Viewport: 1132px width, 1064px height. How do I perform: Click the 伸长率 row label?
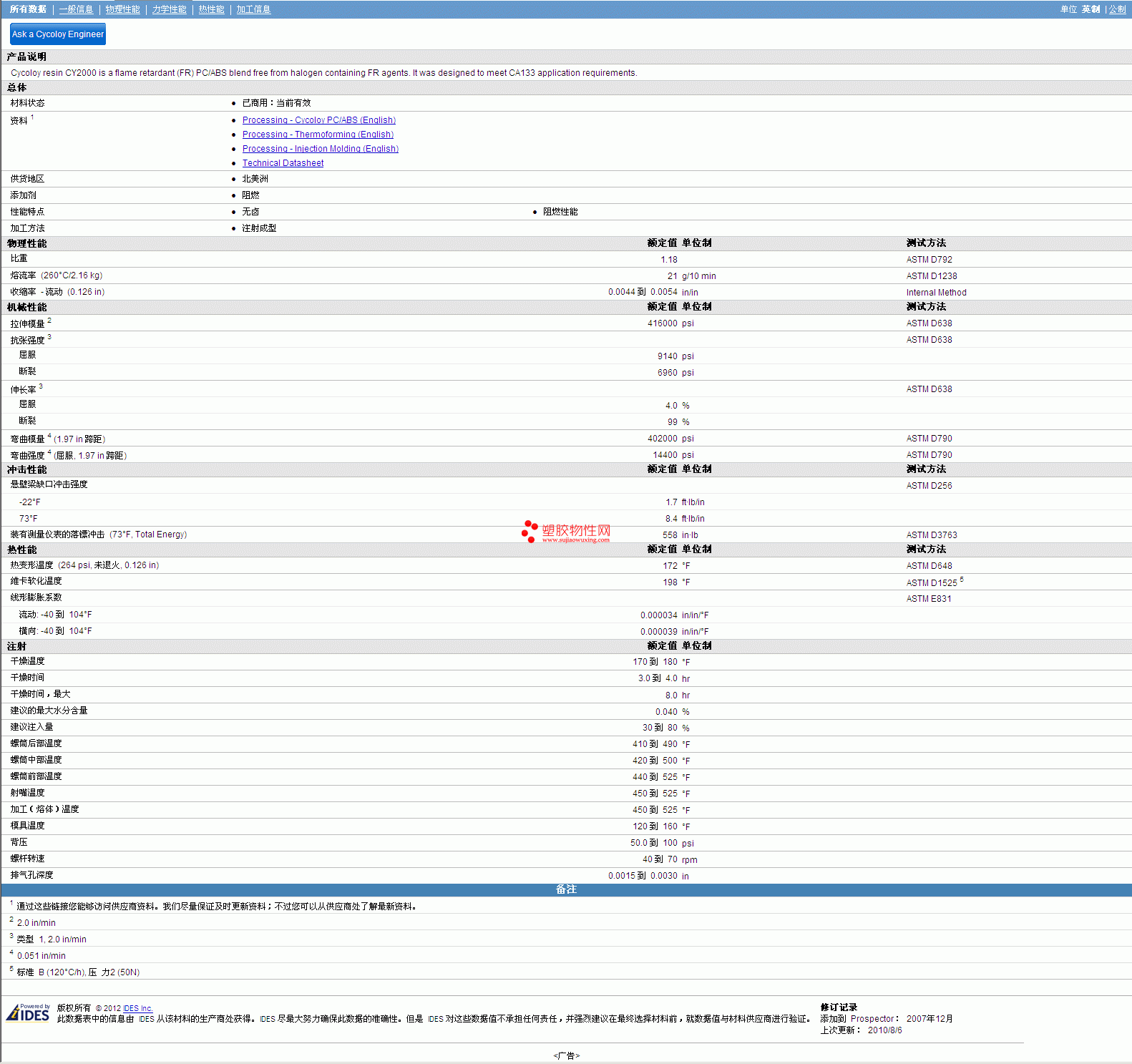[23, 390]
